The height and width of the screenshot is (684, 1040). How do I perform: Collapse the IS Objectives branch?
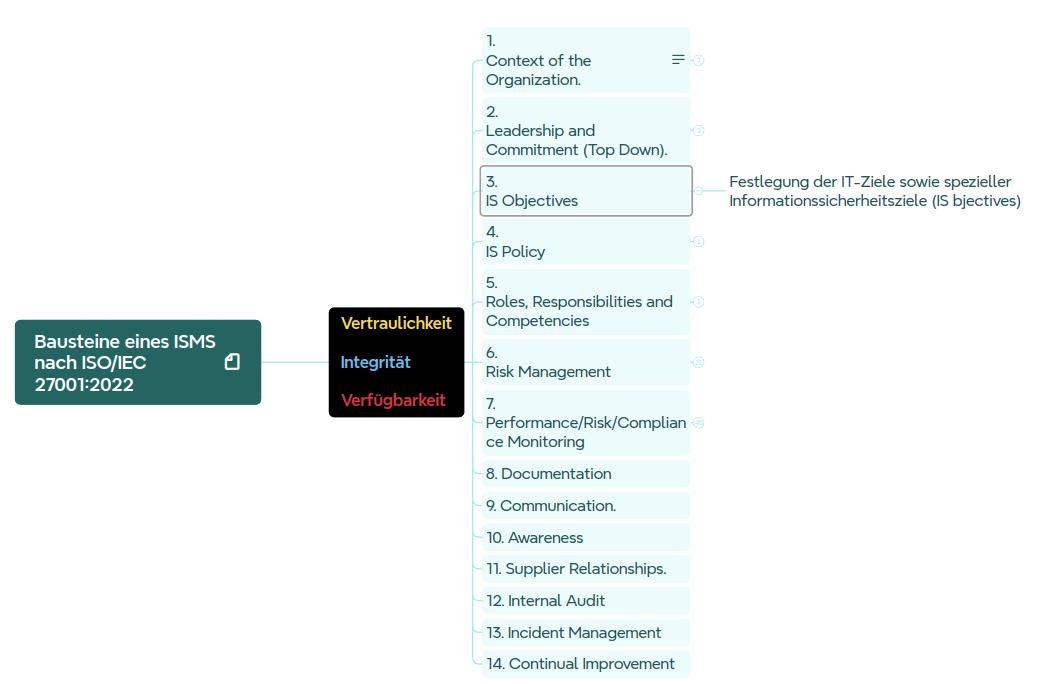click(x=698, y=190)
